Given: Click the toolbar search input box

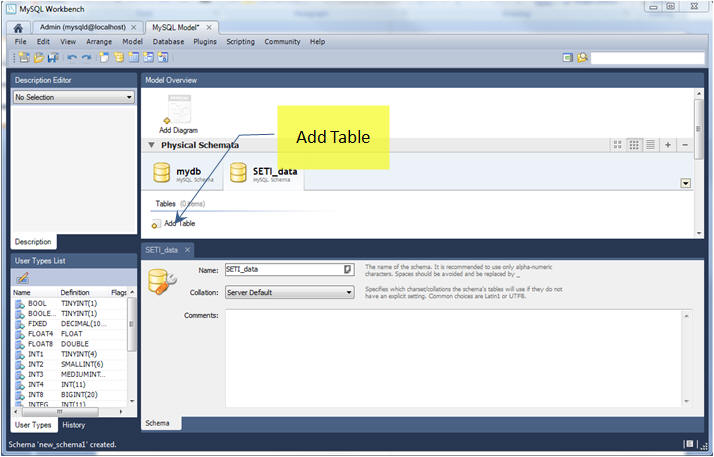Looking at the screenshot, I should click(648, 58).
